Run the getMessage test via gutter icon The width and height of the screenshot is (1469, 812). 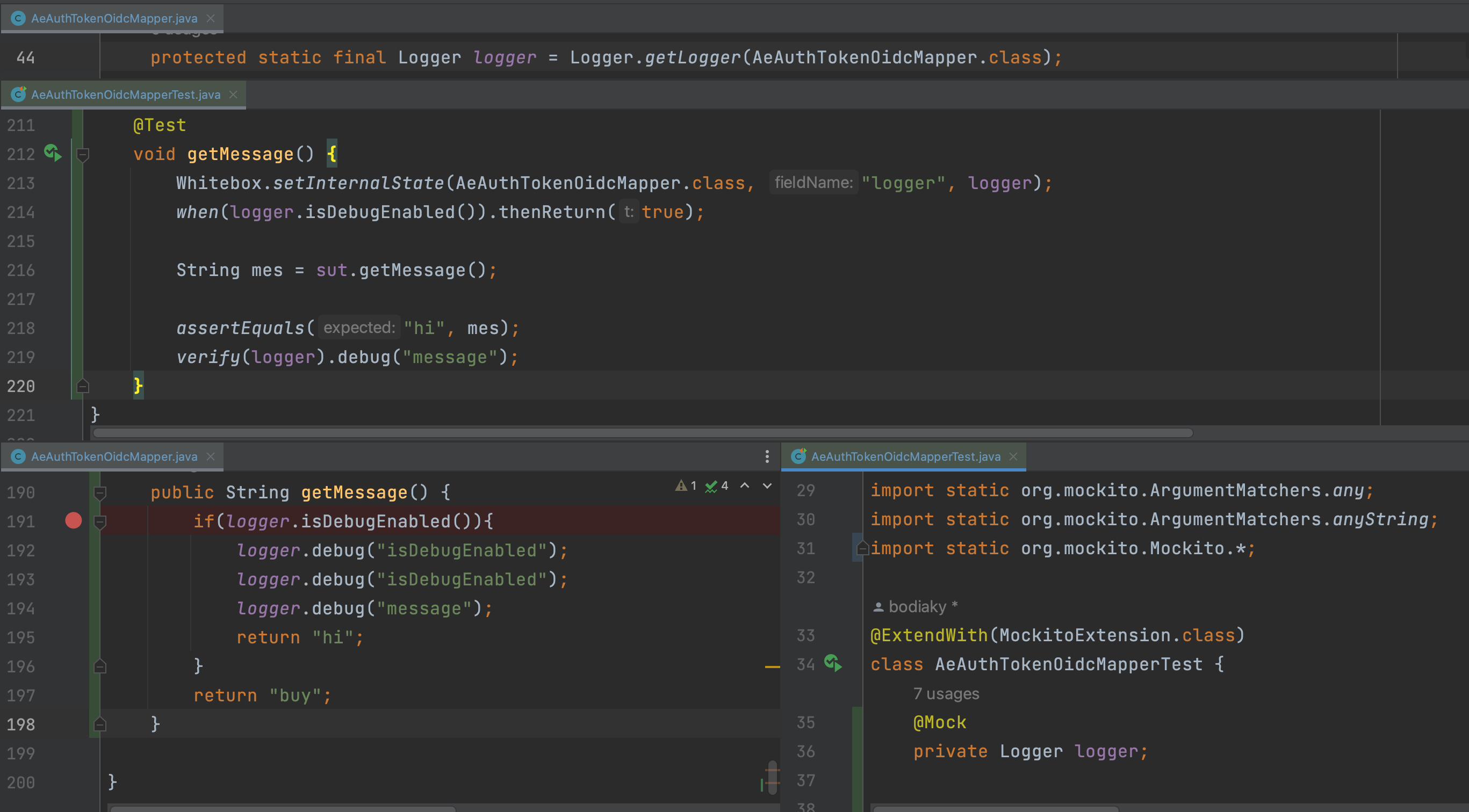[52, 153]
